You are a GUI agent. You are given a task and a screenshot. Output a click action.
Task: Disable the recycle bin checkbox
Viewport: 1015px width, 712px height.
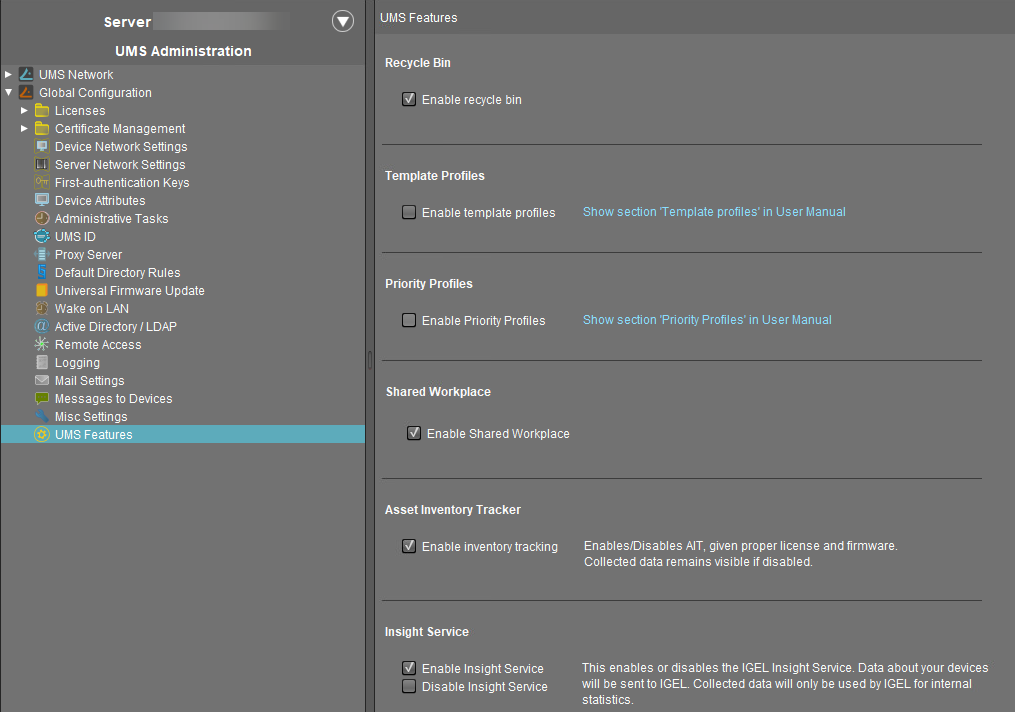409,100
